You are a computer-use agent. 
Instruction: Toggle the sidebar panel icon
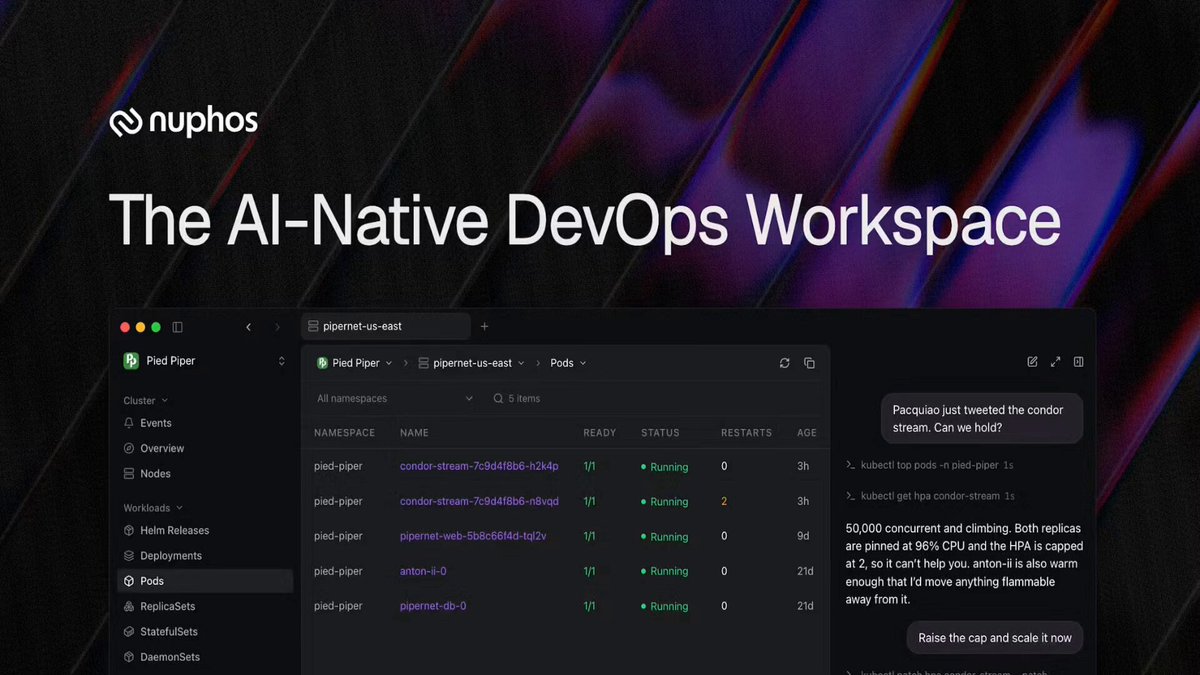[178, 327]
